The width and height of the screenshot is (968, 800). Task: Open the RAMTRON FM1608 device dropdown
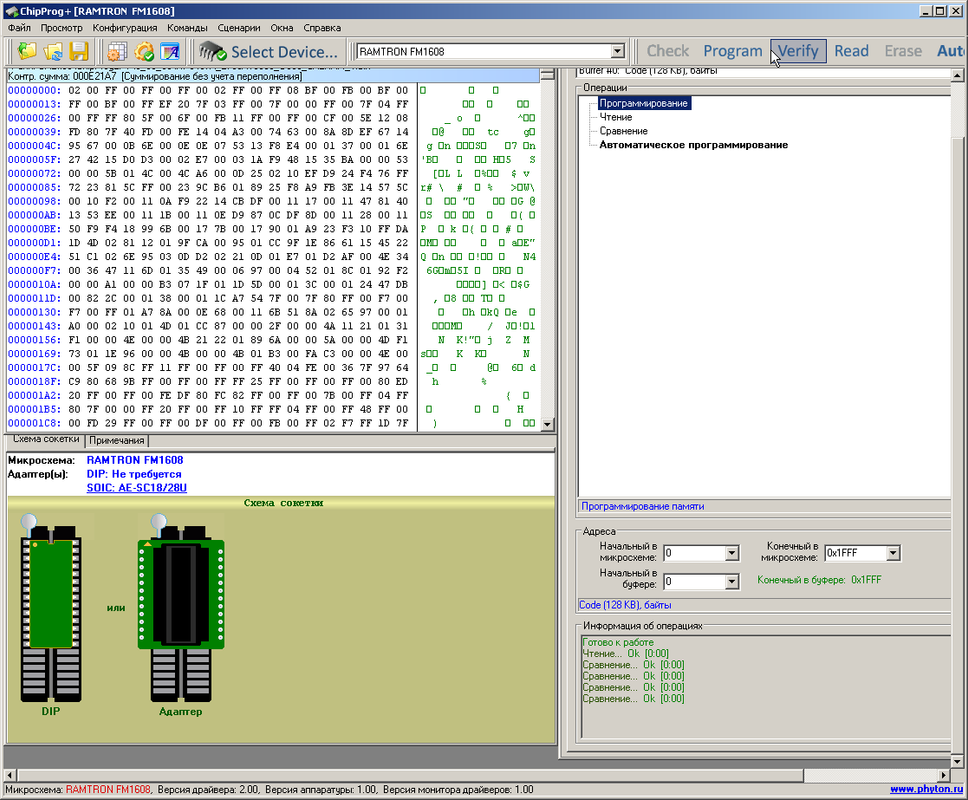[617, 51]
